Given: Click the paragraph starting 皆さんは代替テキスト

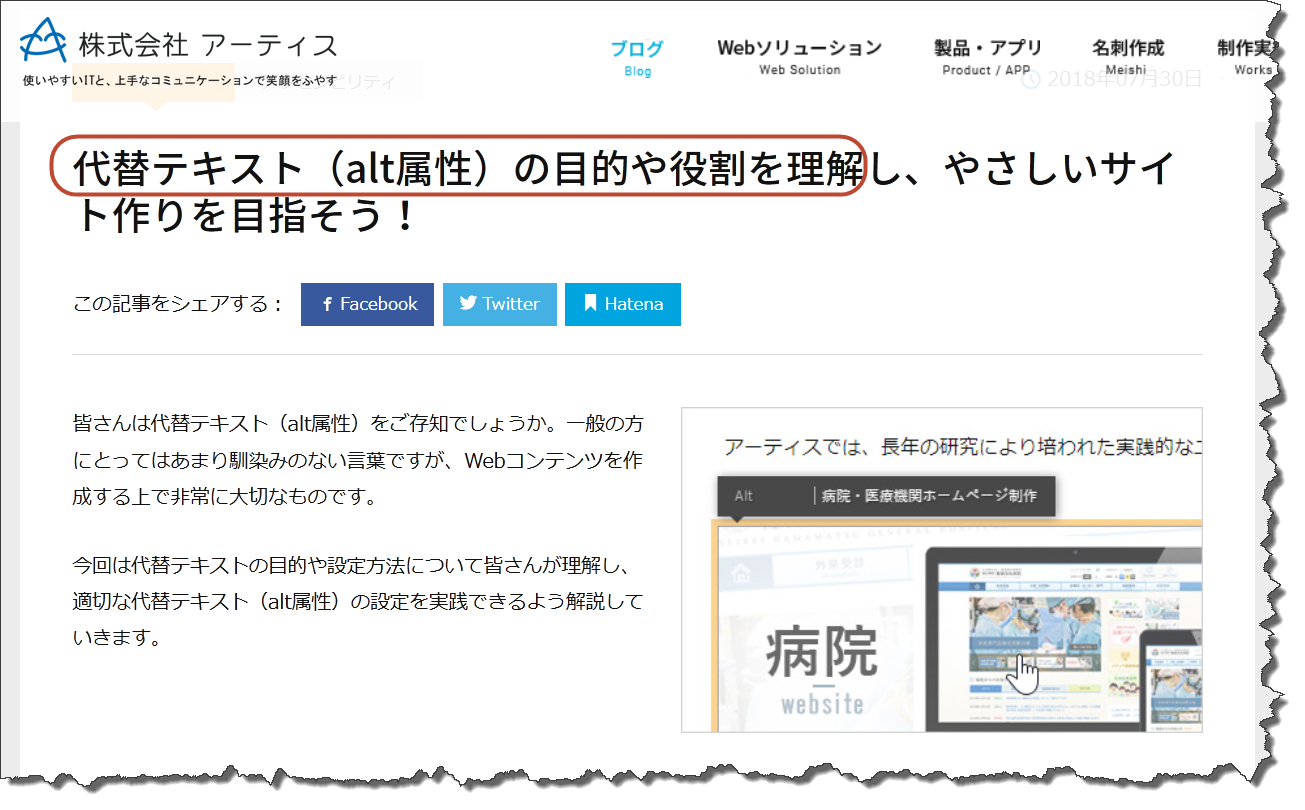Looking at the screenshot, I should click(x=357, y=460).
